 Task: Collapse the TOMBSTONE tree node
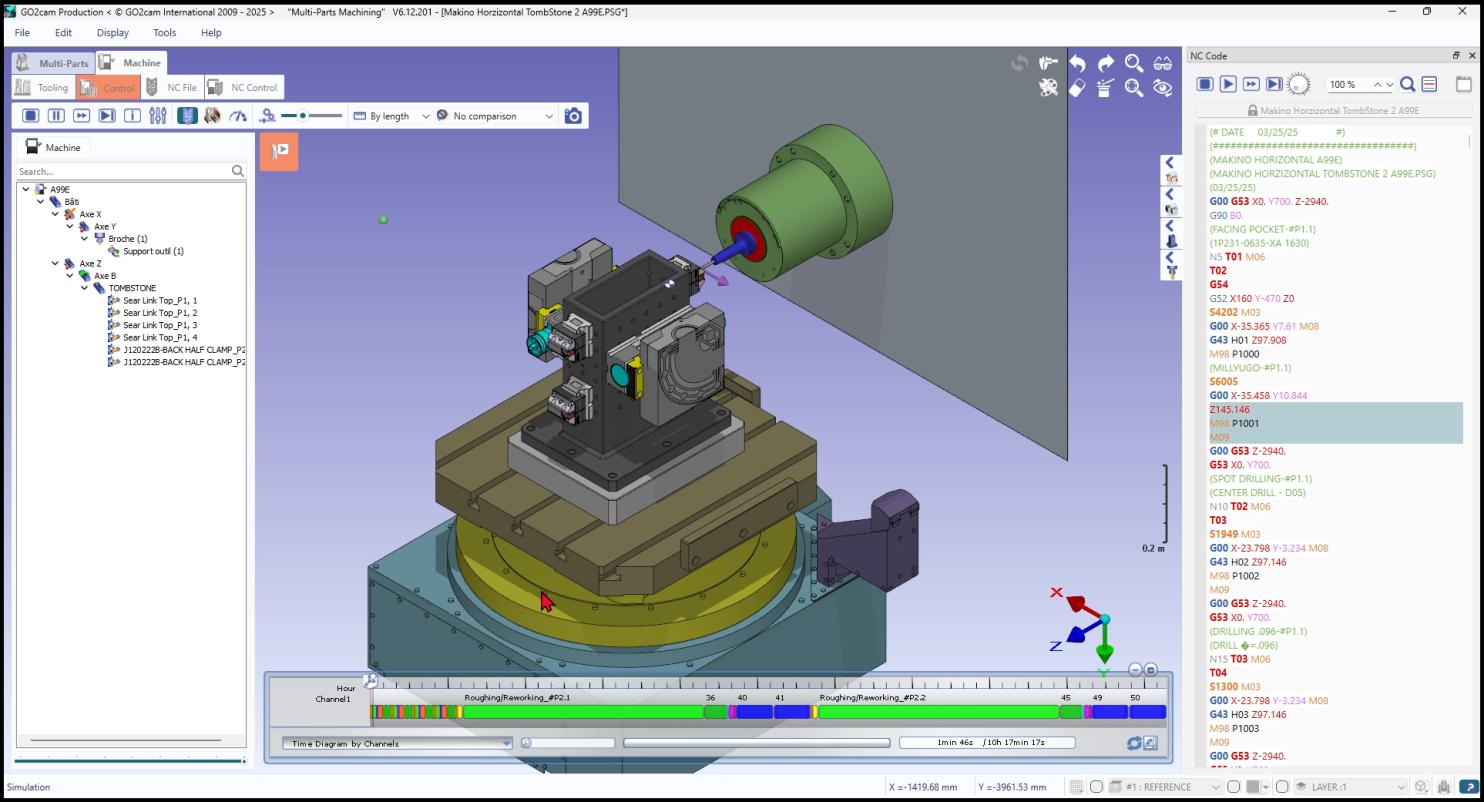point(84,288)
